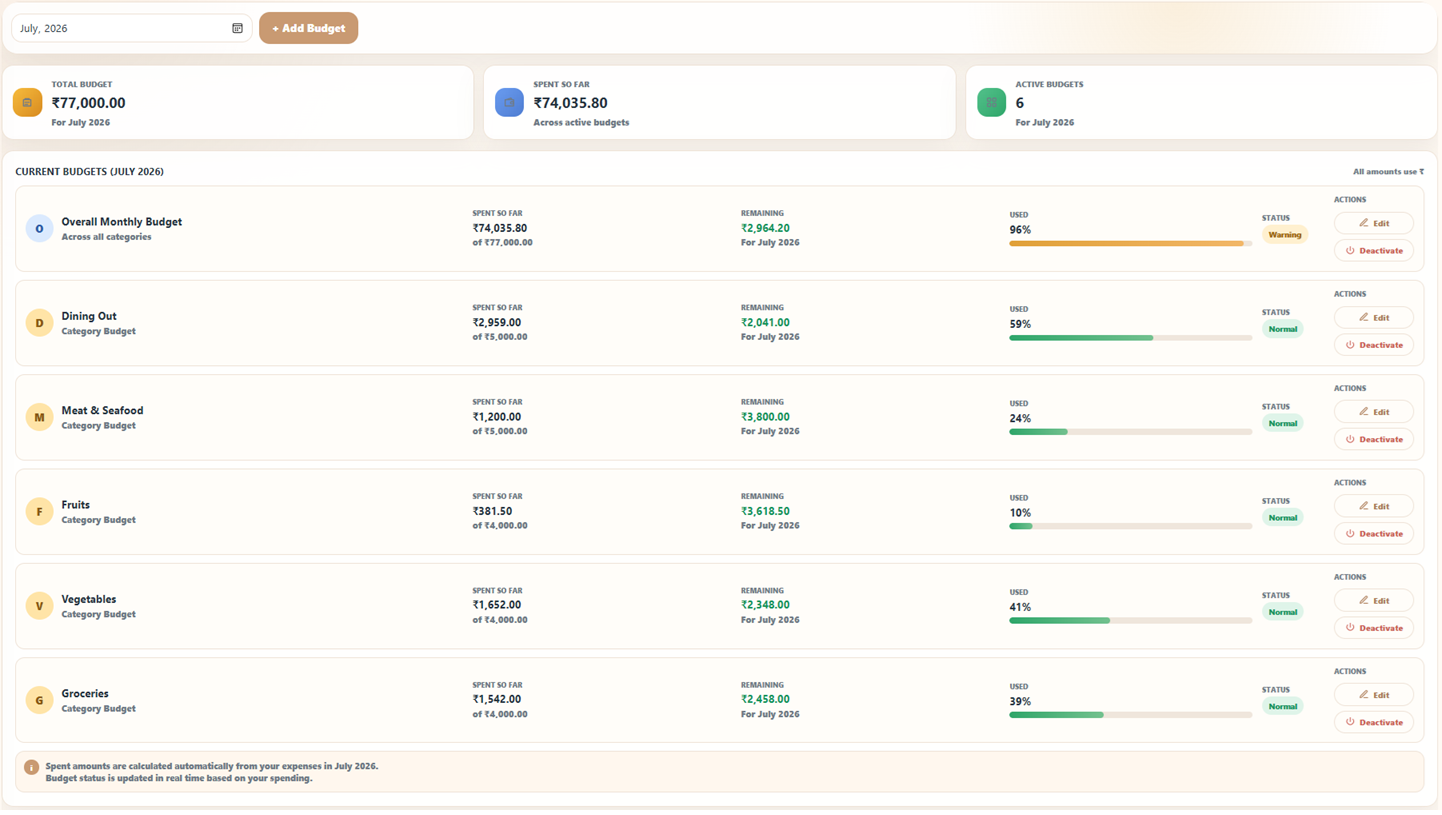Click the Vegetables 41% progress bar

click(1130, 620)
